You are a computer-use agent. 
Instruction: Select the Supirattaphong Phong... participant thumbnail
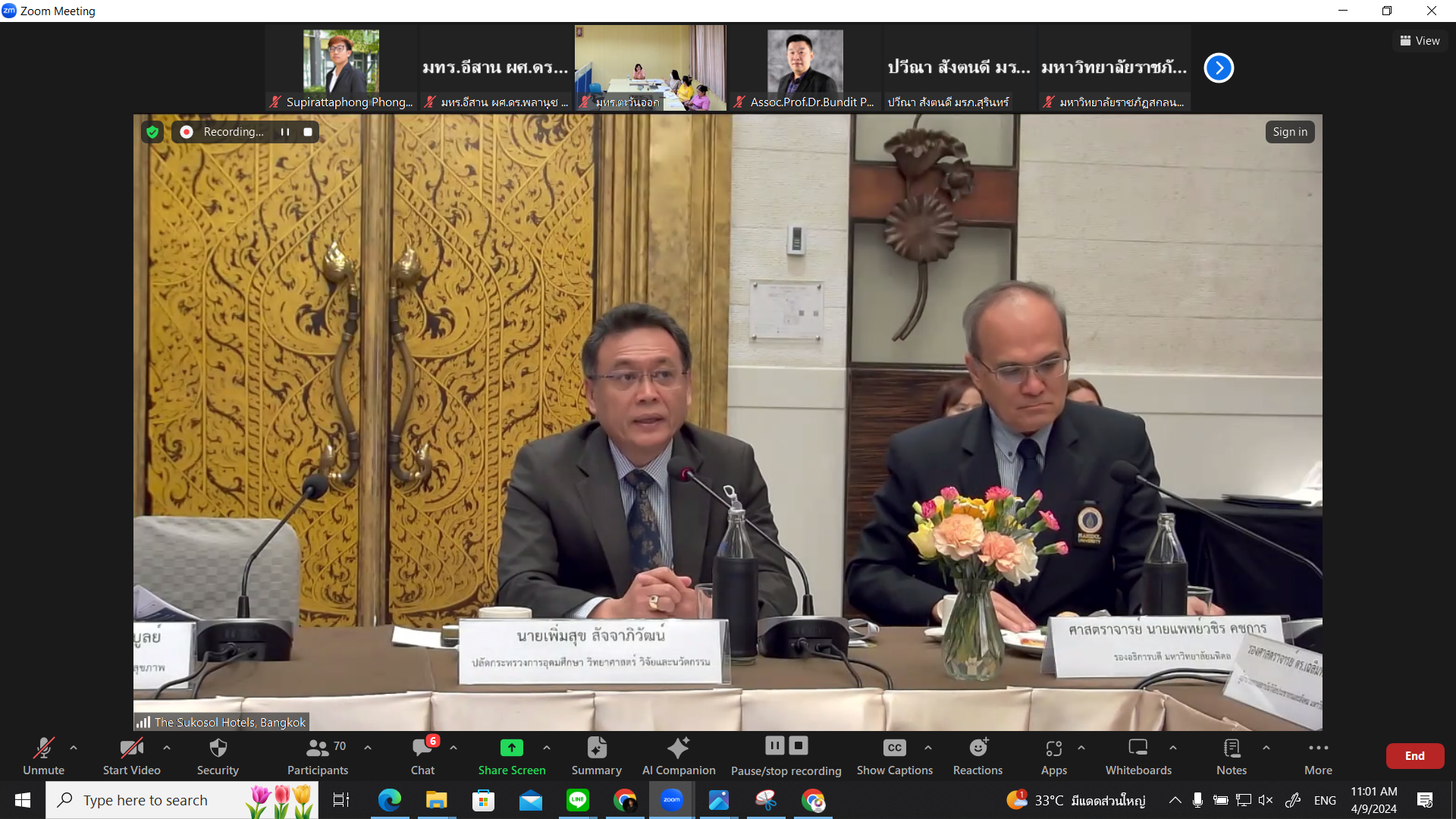pos(341,68)
